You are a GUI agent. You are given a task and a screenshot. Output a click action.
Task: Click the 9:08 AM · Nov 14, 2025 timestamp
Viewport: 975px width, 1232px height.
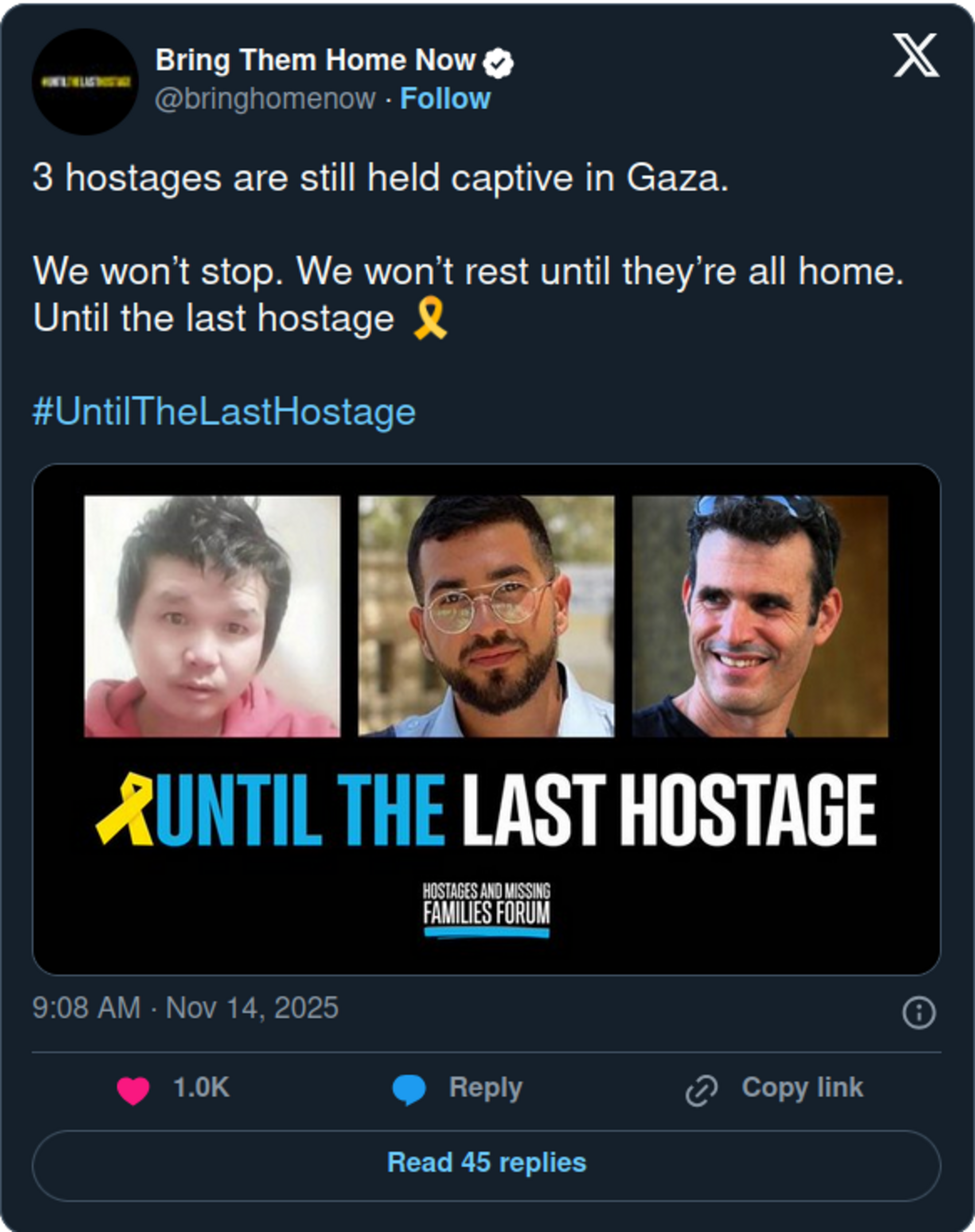[x=186, y=1008]
